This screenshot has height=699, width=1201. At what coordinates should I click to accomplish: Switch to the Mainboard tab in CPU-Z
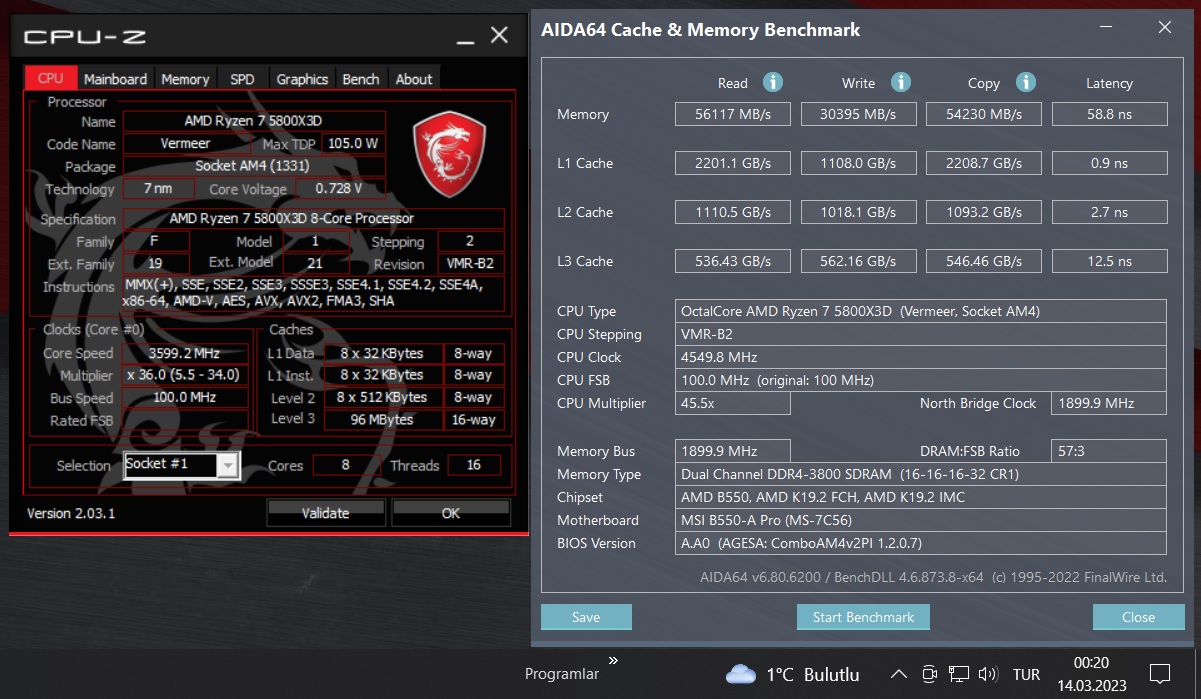[x=115, y=79]
